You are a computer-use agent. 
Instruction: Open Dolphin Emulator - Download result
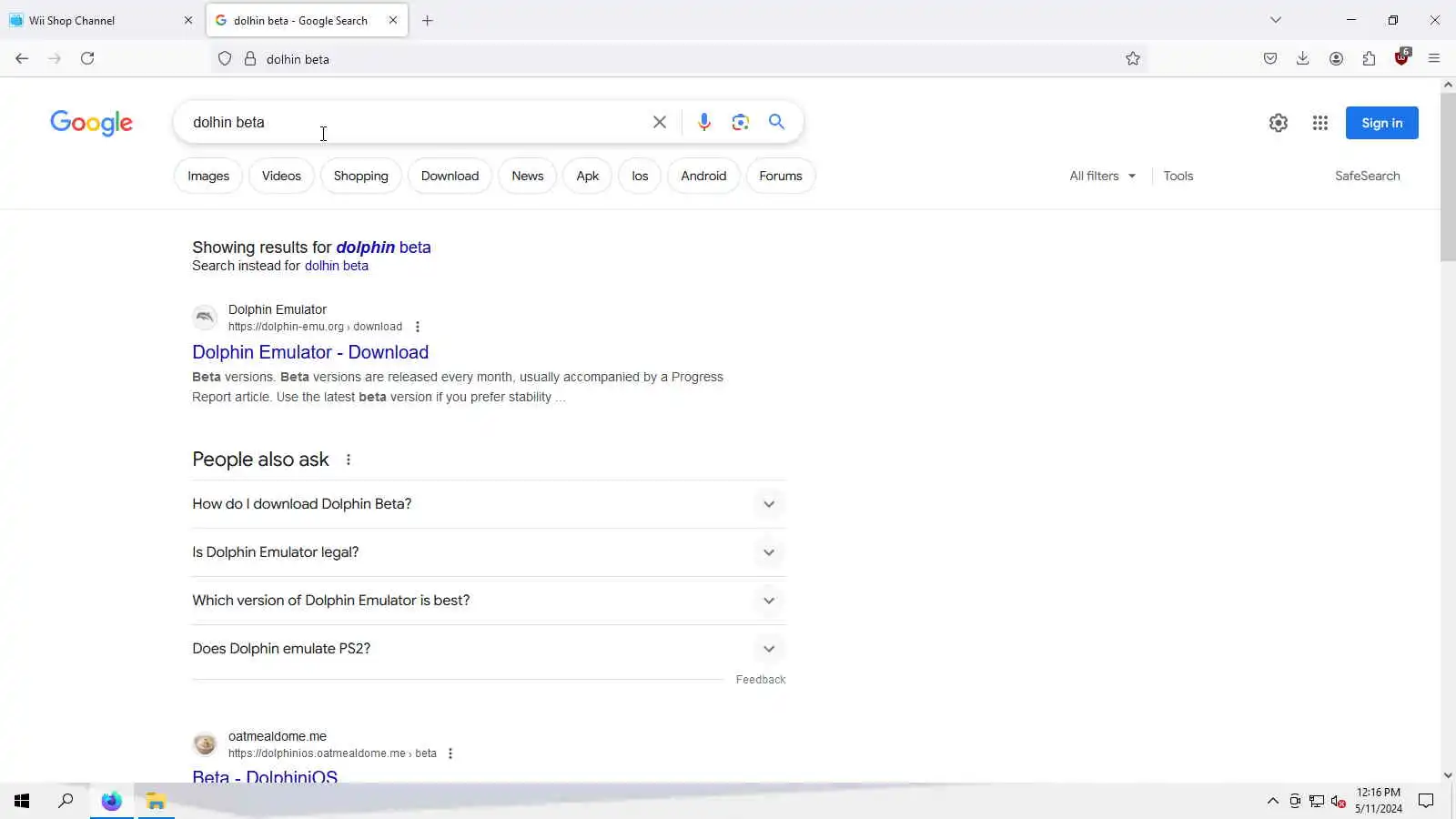310,352
